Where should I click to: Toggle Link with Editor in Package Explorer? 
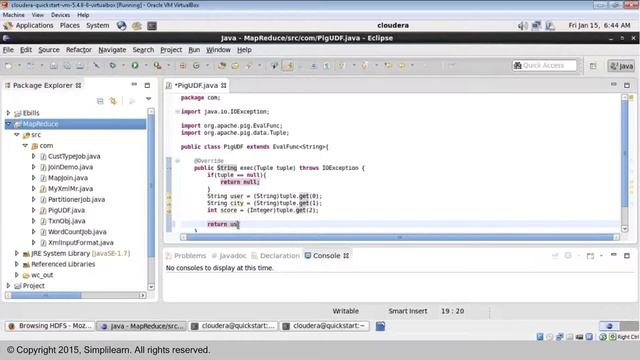coord(113,101)
